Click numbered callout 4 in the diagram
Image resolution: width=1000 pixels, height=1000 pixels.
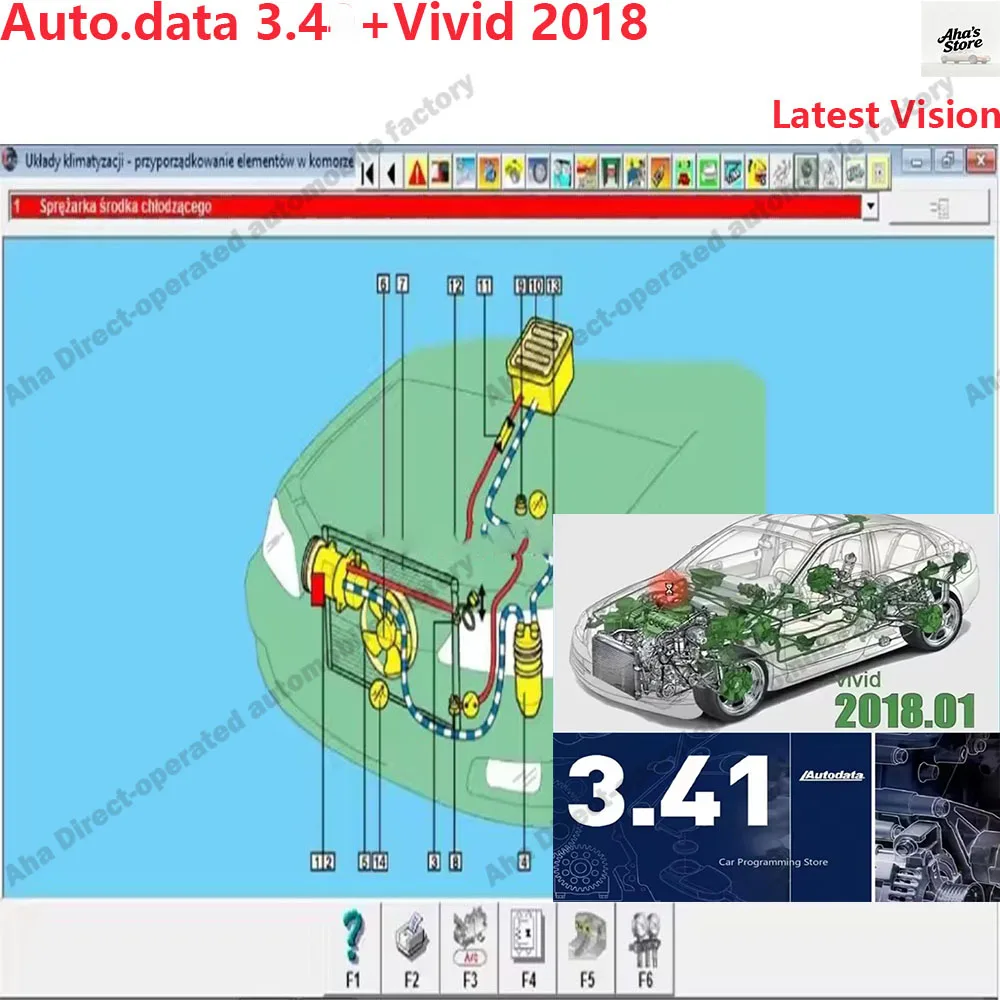click(x=524, y=858)
